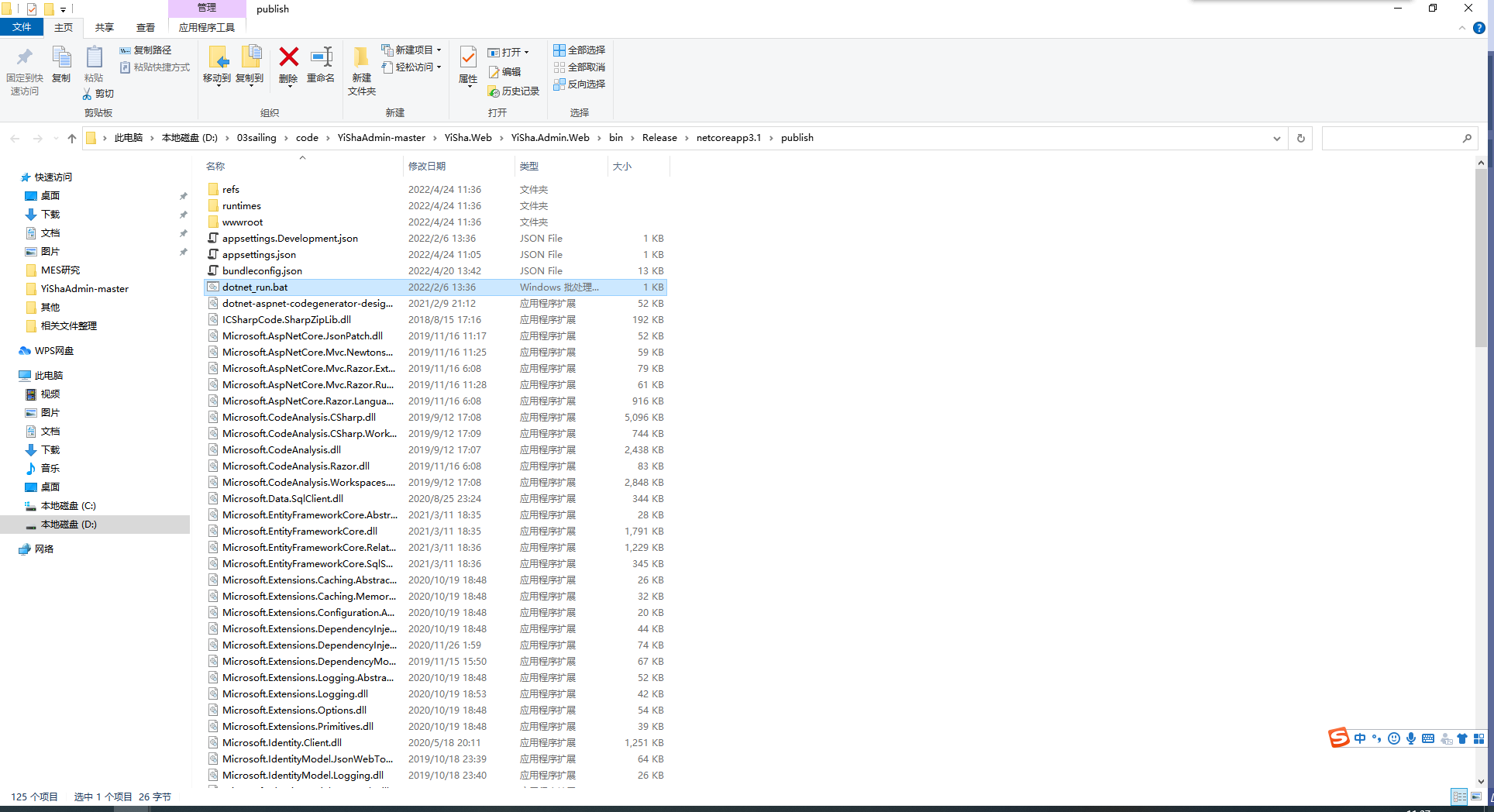Click the New Folder icon

coord(361,57)
